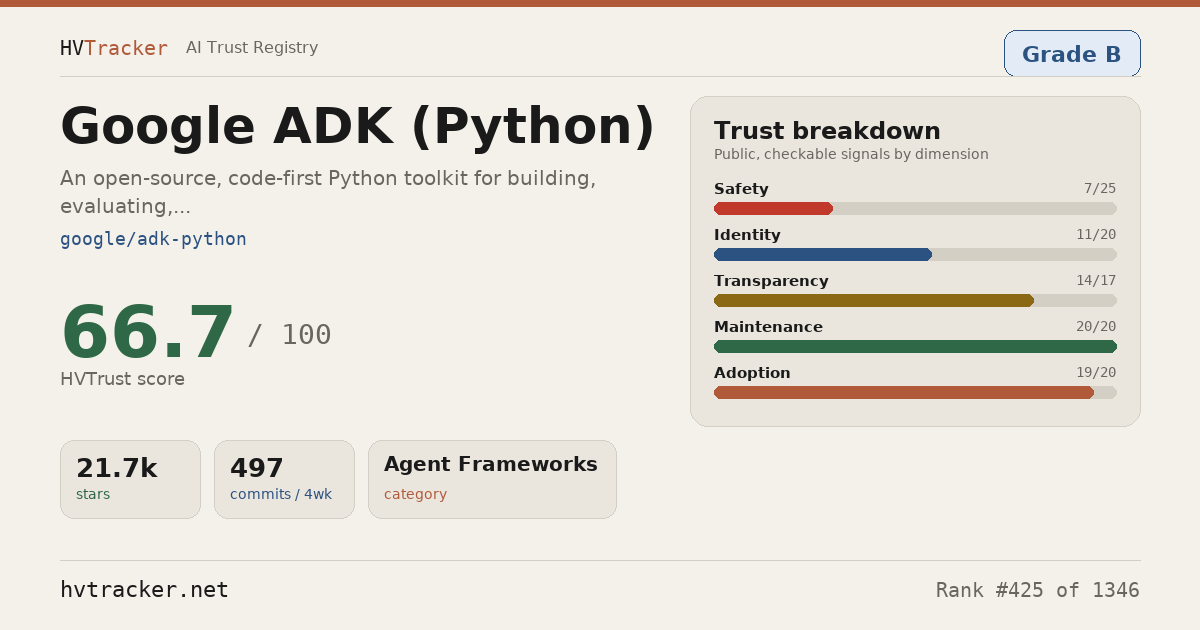Click the HVTrust score caption
Viewport: 1200px width, 630px height.
click(122, 379)
